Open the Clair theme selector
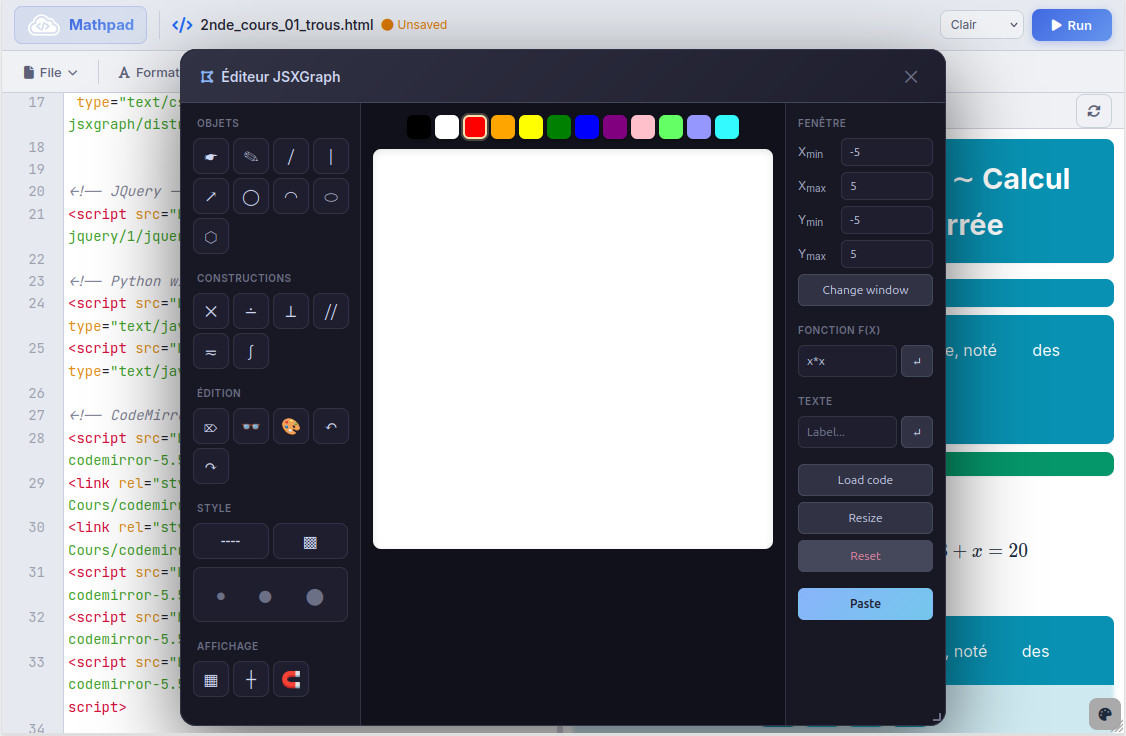The image size is (1126, 736). pyautogui.click(x=981, y=24)
